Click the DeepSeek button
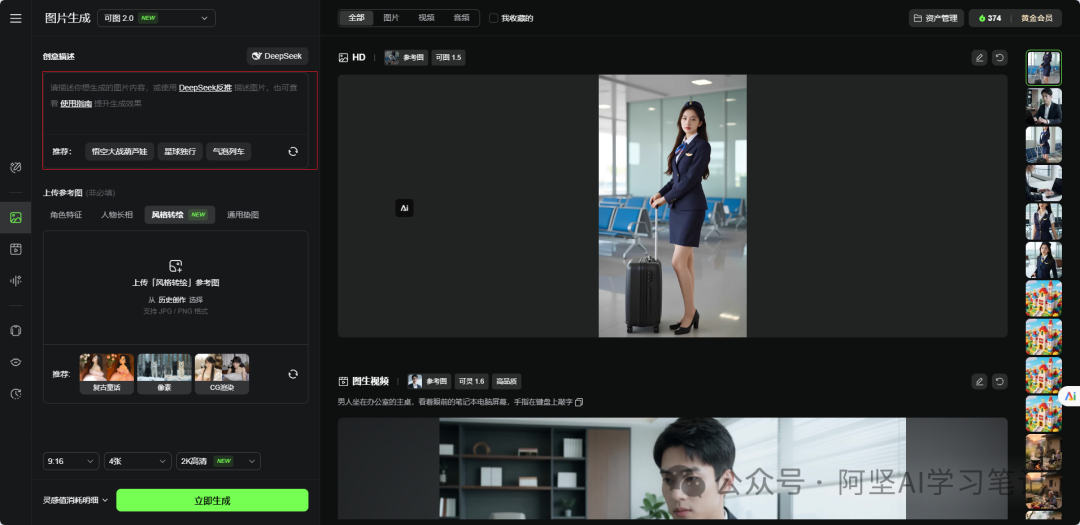The image size is (1080, 525). 278,56
